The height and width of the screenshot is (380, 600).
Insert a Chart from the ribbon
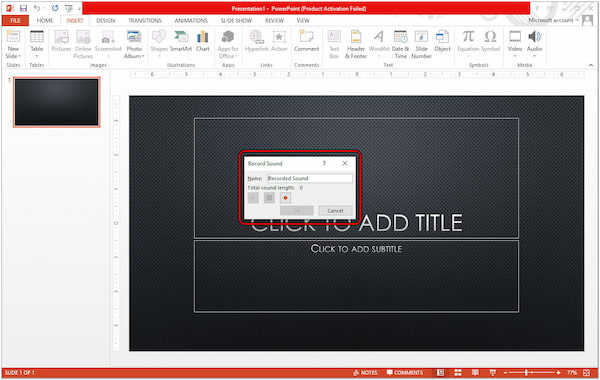202,41
